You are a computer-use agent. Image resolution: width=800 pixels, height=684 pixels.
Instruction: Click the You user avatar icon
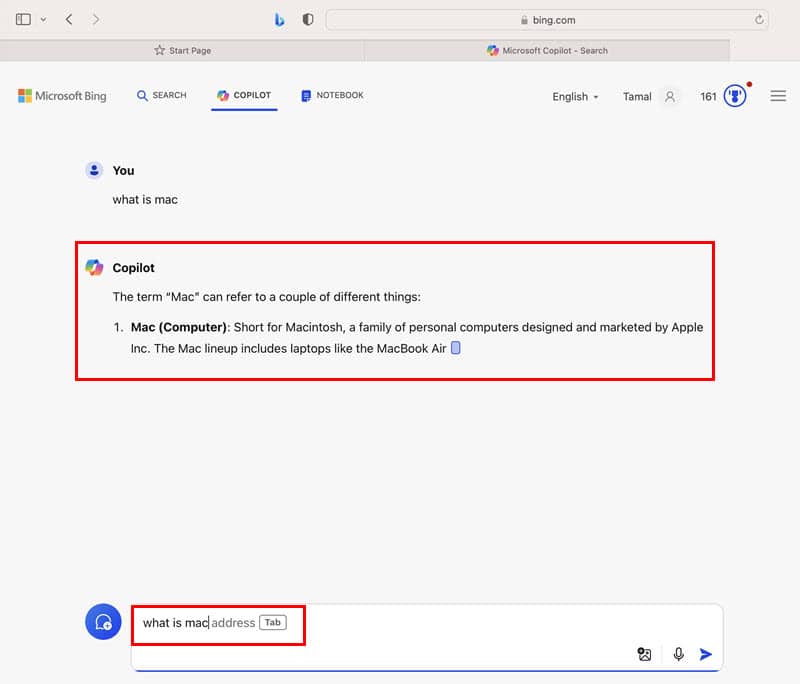tap(94, 170)
